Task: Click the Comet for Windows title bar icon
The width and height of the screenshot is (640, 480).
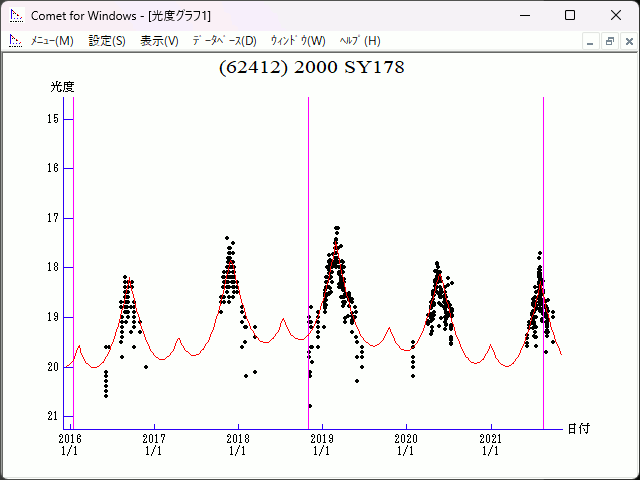Action: [15, 16]
